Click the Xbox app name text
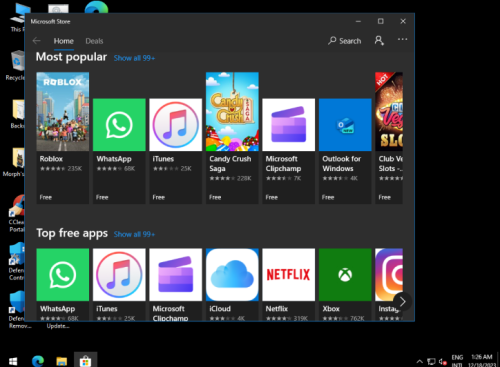 (x=331, y=309)
